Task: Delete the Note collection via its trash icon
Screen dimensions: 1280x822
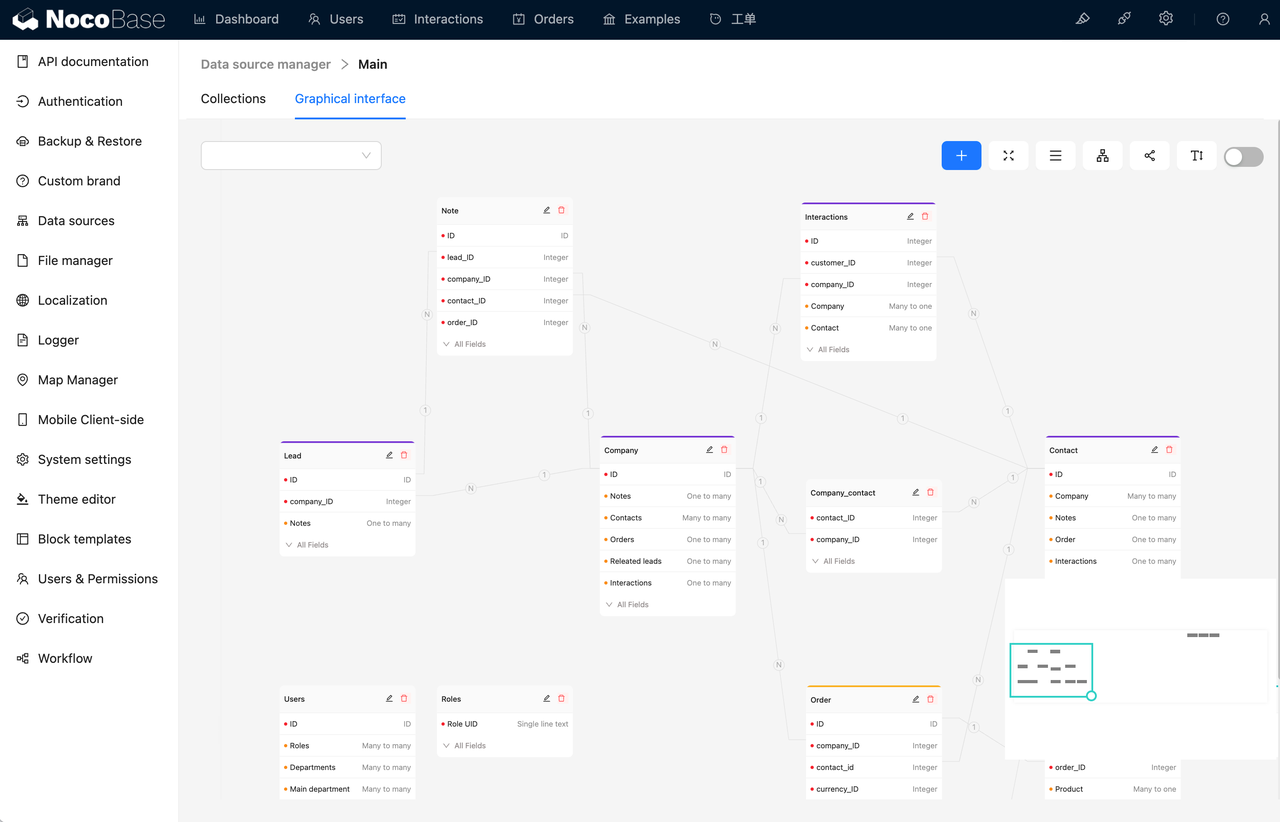Action: click(561, 210)
